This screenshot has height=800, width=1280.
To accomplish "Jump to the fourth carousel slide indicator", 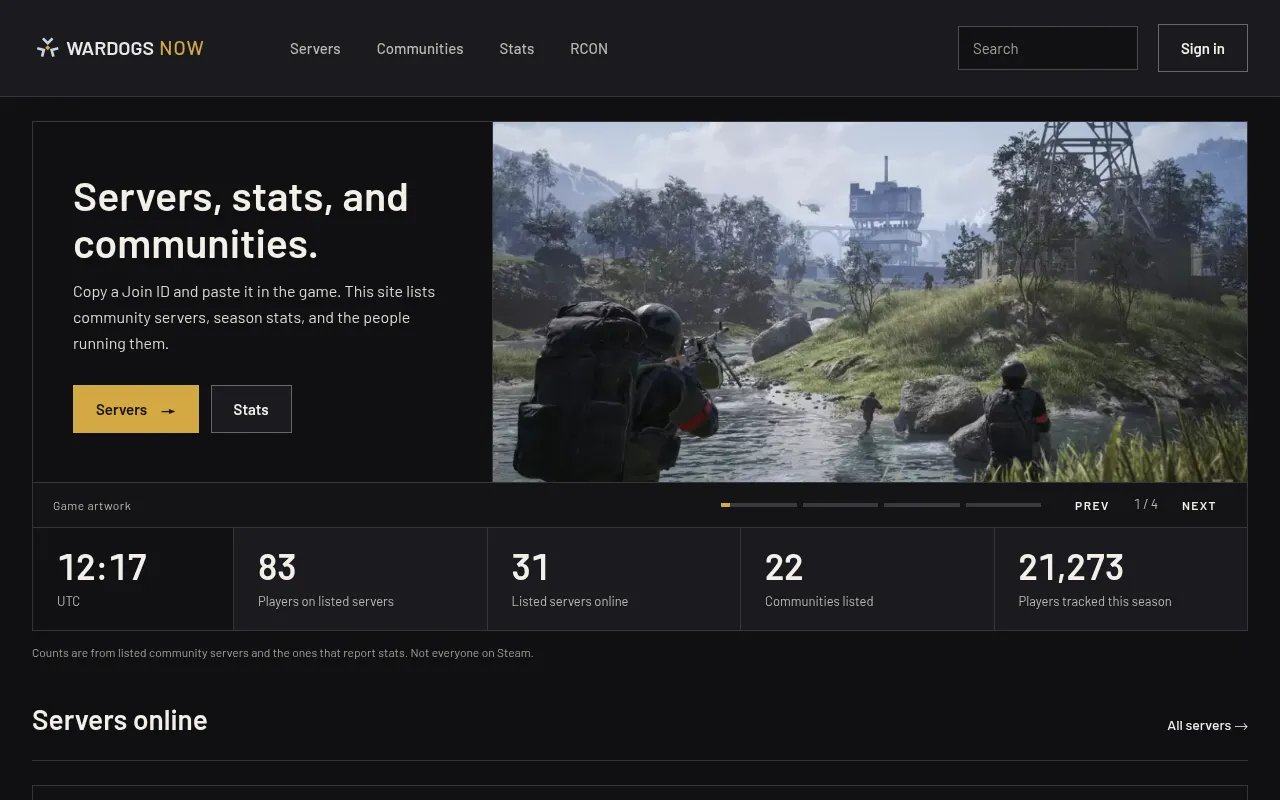I will pos(1003,505).
